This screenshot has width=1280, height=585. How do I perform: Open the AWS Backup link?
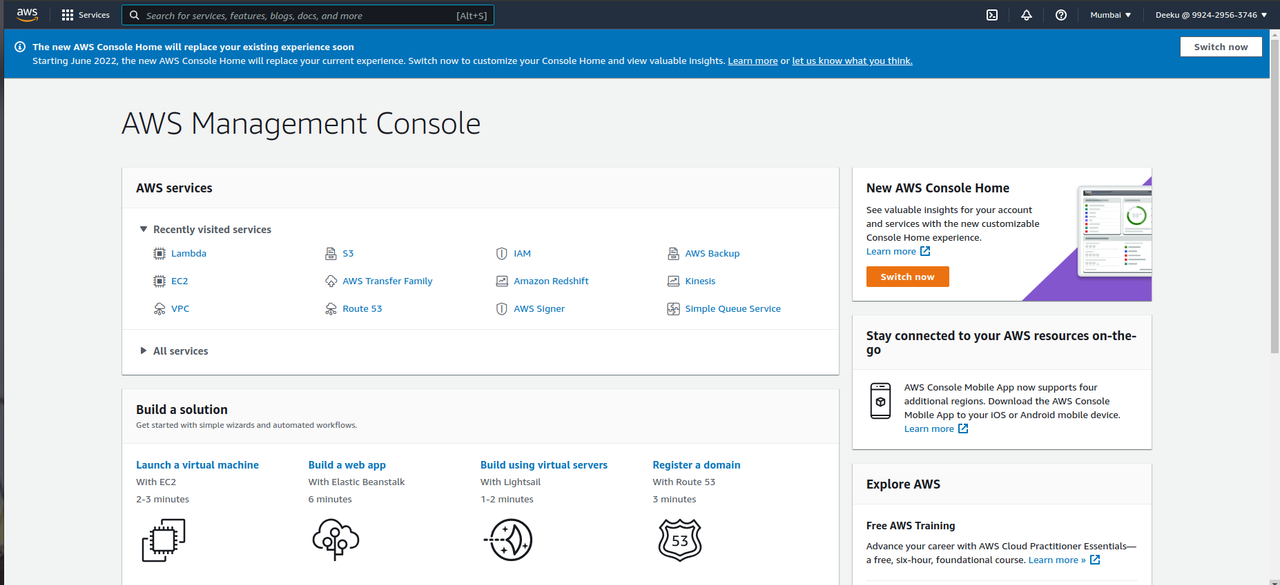click(712, 253)
